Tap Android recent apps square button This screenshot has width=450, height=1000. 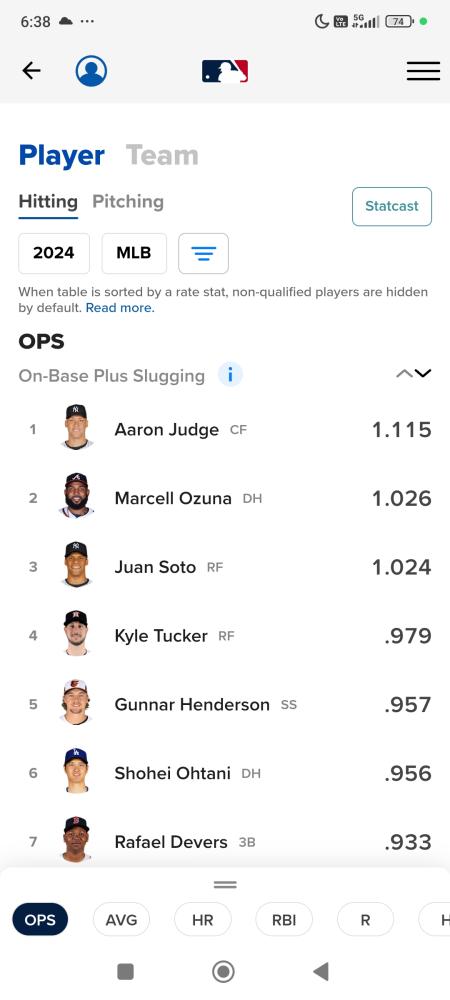tap(126, 971)
